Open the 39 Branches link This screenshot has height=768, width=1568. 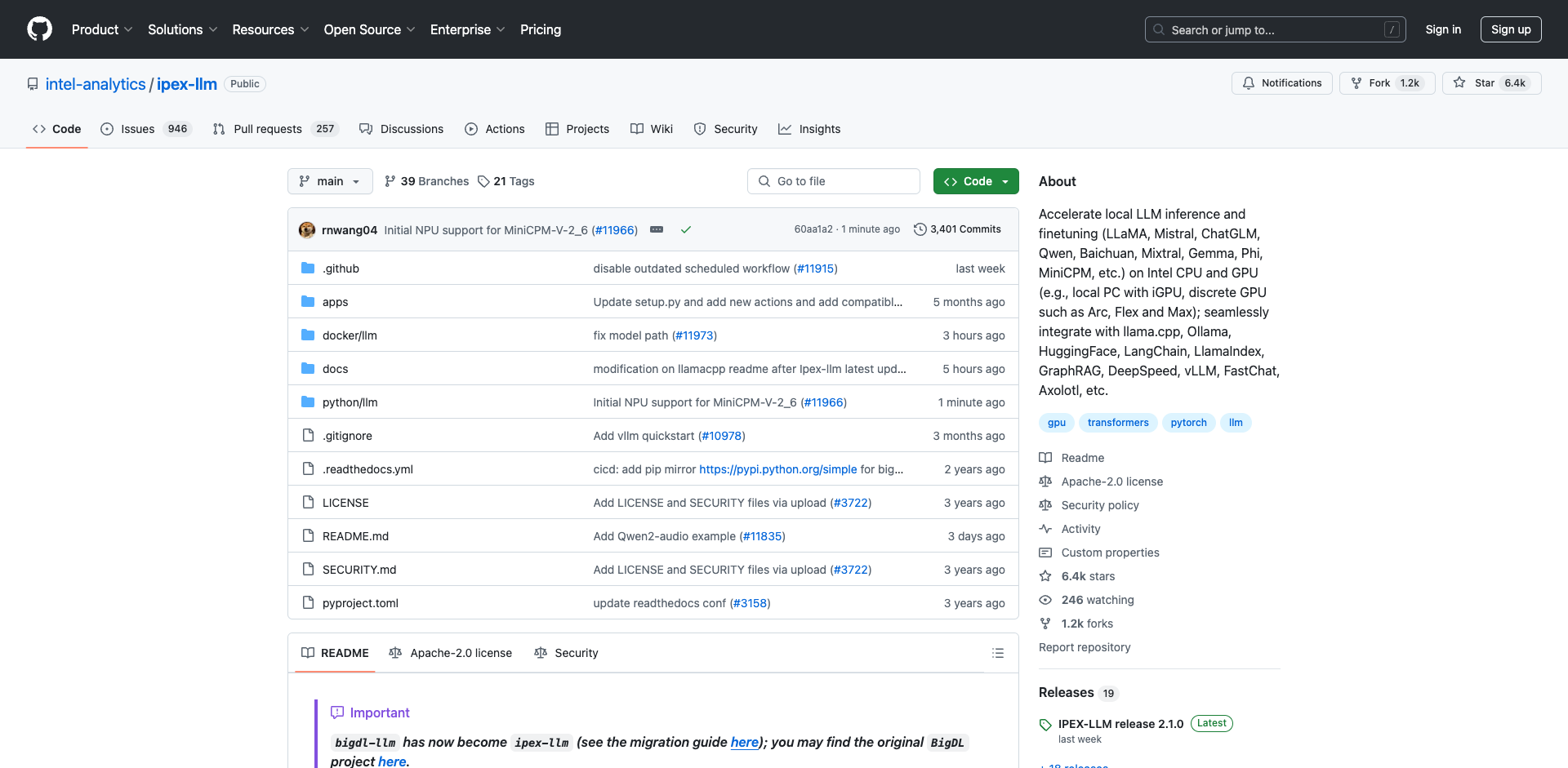point(426,181)
